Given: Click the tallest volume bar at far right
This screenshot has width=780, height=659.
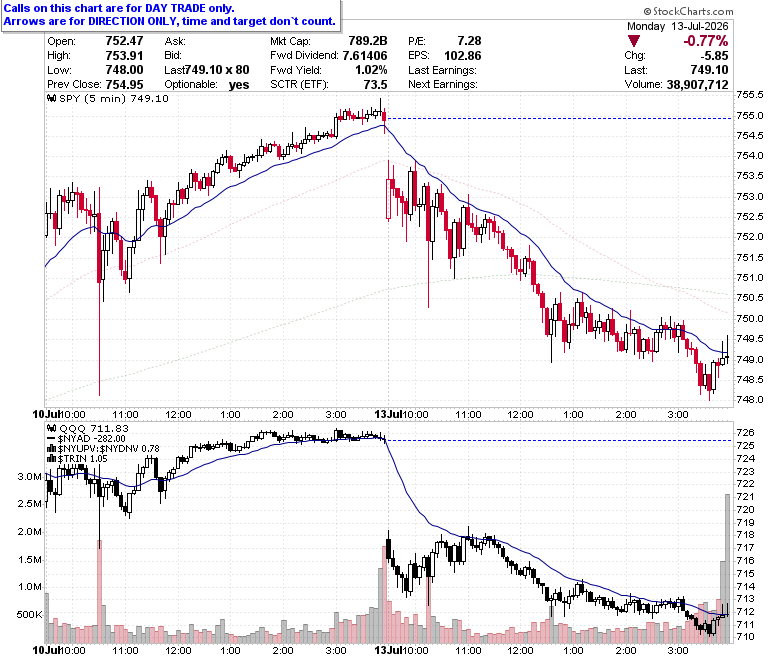Looking at the screenshot, I should [x=727, y=568].
